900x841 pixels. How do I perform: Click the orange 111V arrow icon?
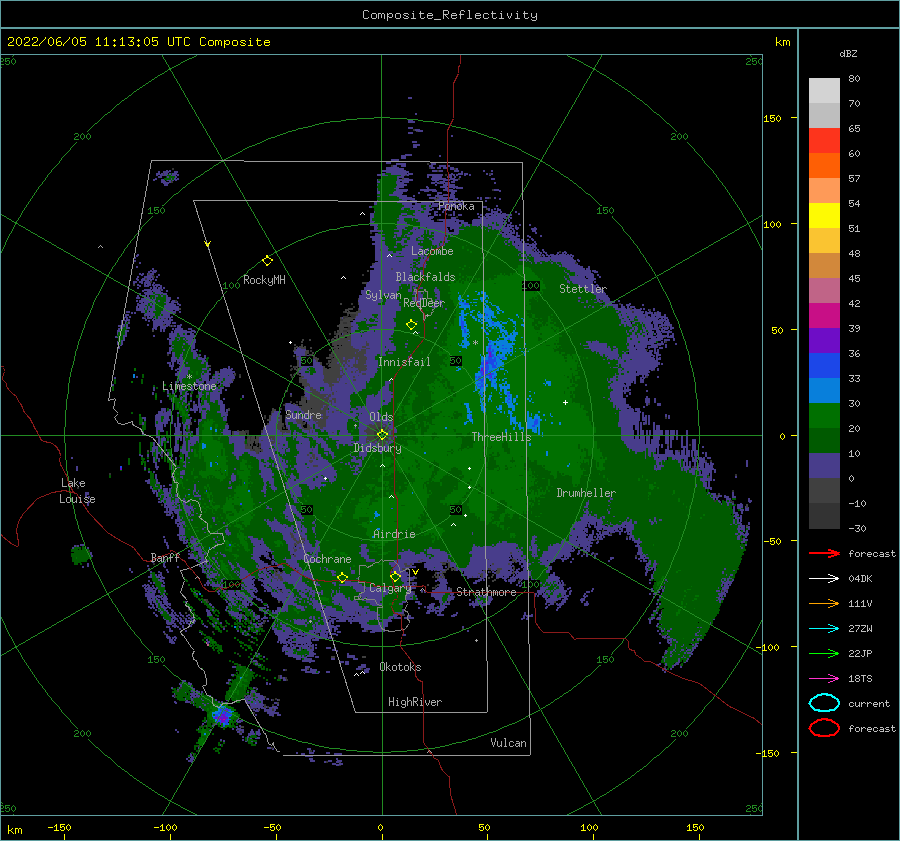click(x=824, y=603)
